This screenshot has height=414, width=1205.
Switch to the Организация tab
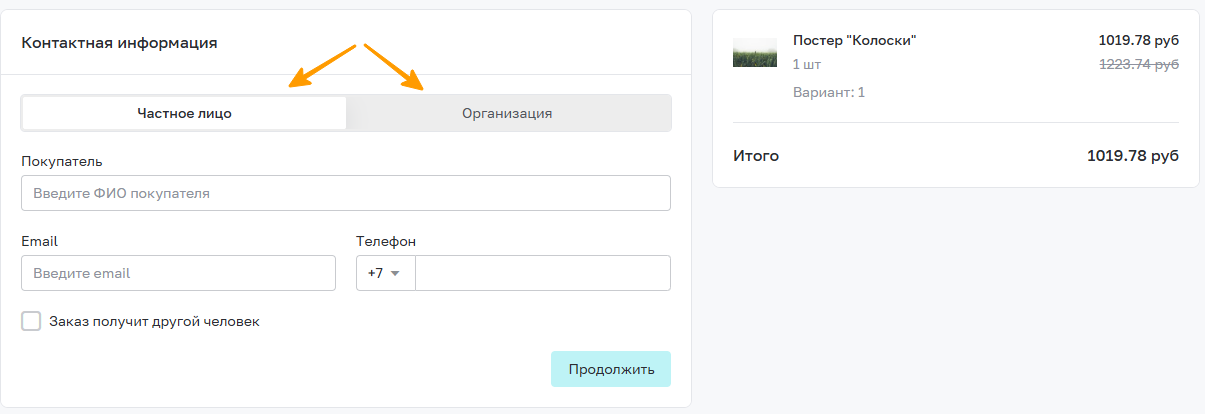tap(507, 113)
